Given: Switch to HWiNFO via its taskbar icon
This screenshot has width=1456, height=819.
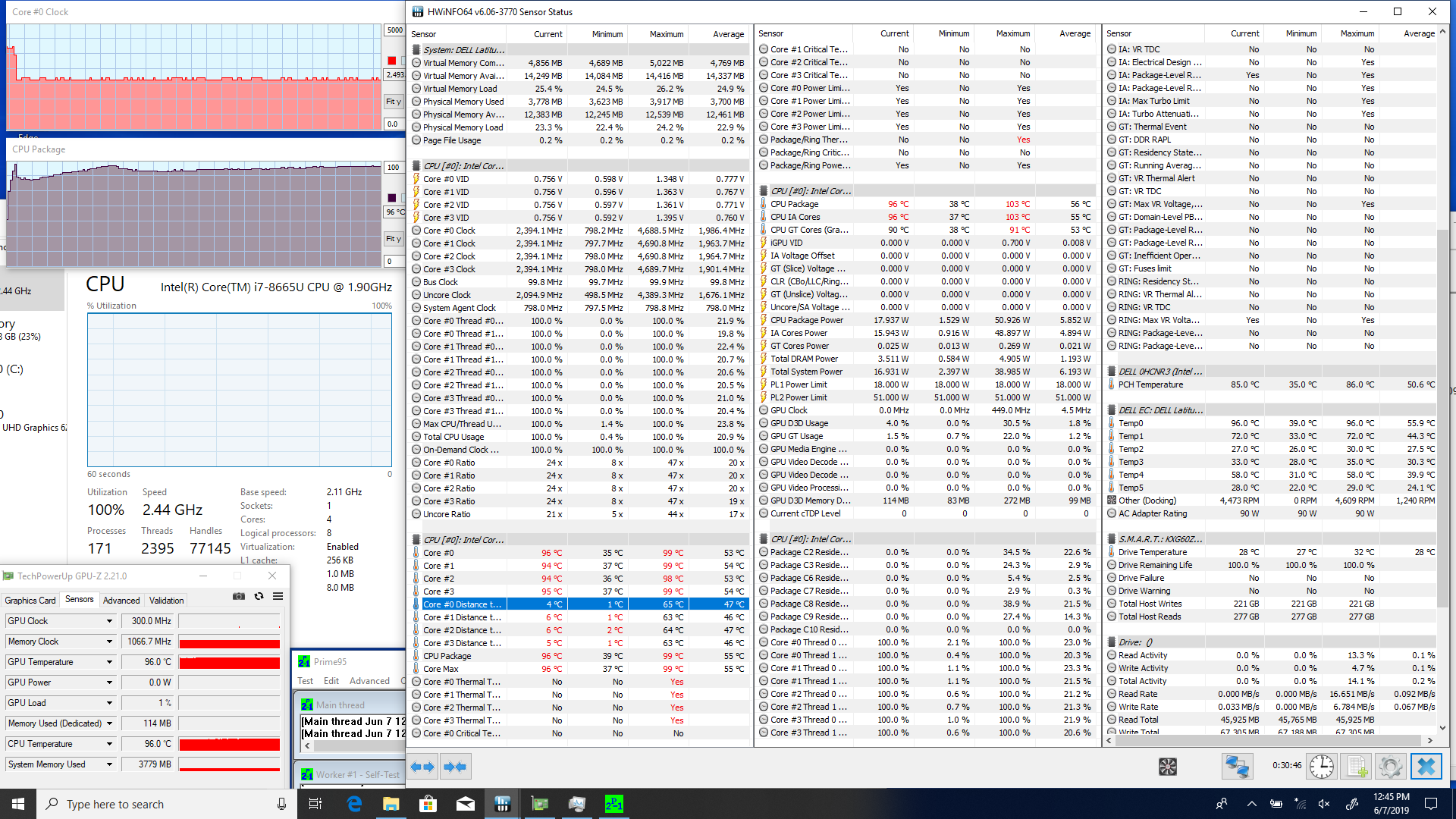Looking at the screenshot, I should coord(502,804).
